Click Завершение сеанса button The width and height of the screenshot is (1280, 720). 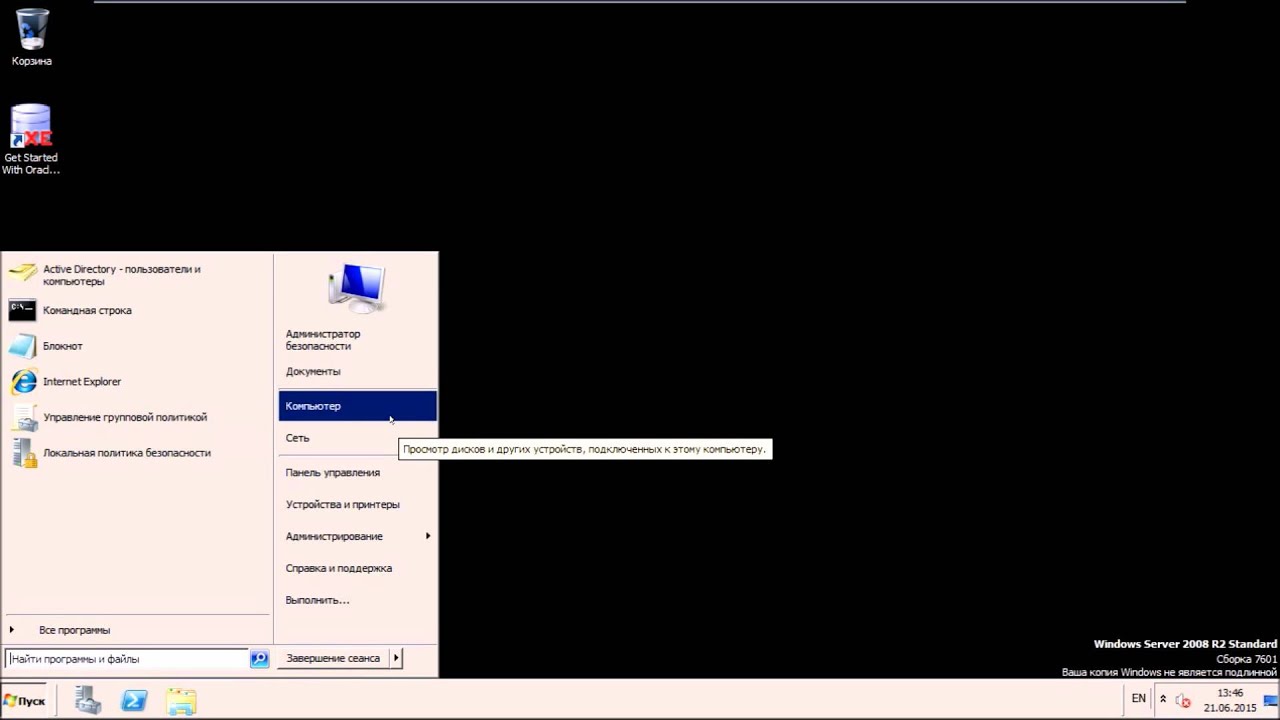(x=333, y=658)
